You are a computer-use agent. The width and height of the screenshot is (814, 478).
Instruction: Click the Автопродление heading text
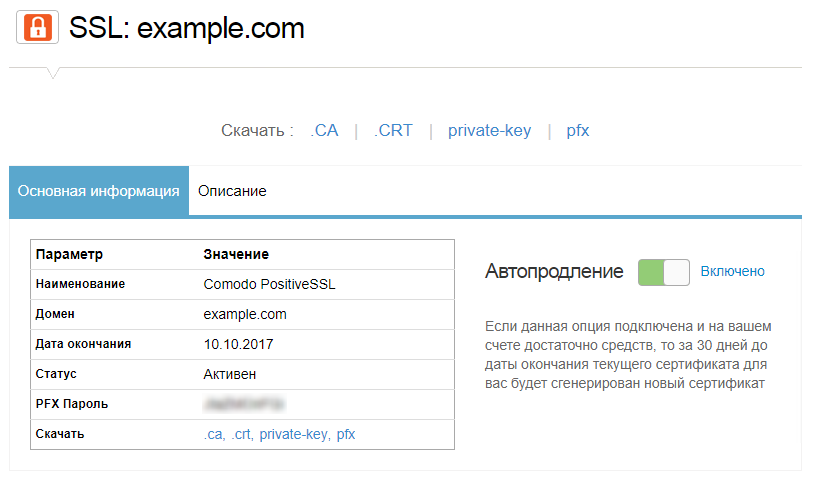point(554,271)
